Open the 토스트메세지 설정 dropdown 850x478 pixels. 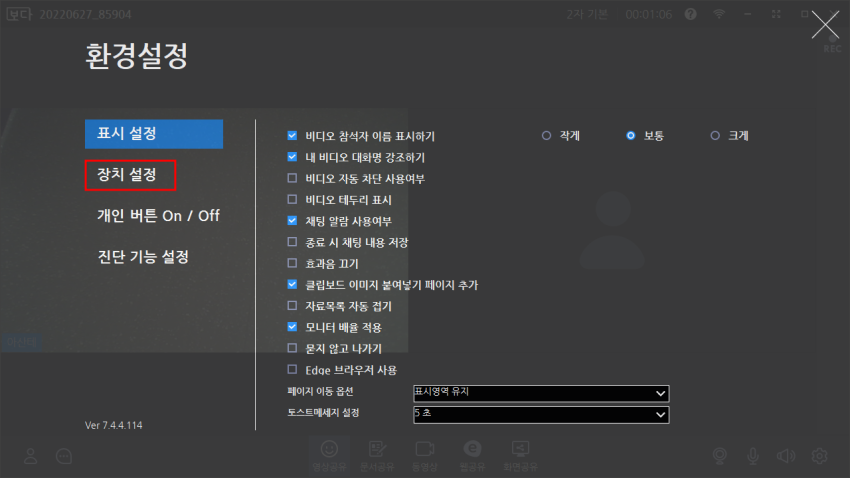[x=539, y=413]
